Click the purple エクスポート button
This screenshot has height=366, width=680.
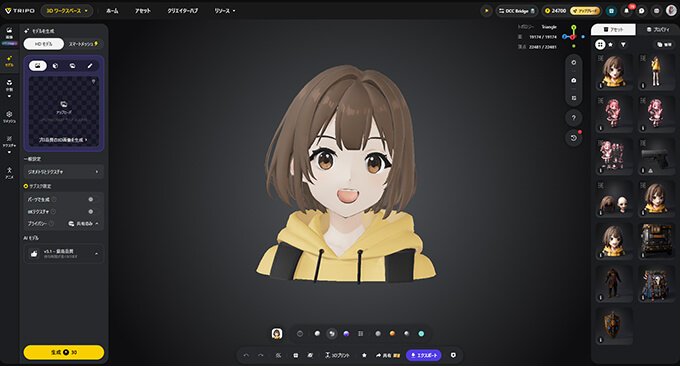424,355
